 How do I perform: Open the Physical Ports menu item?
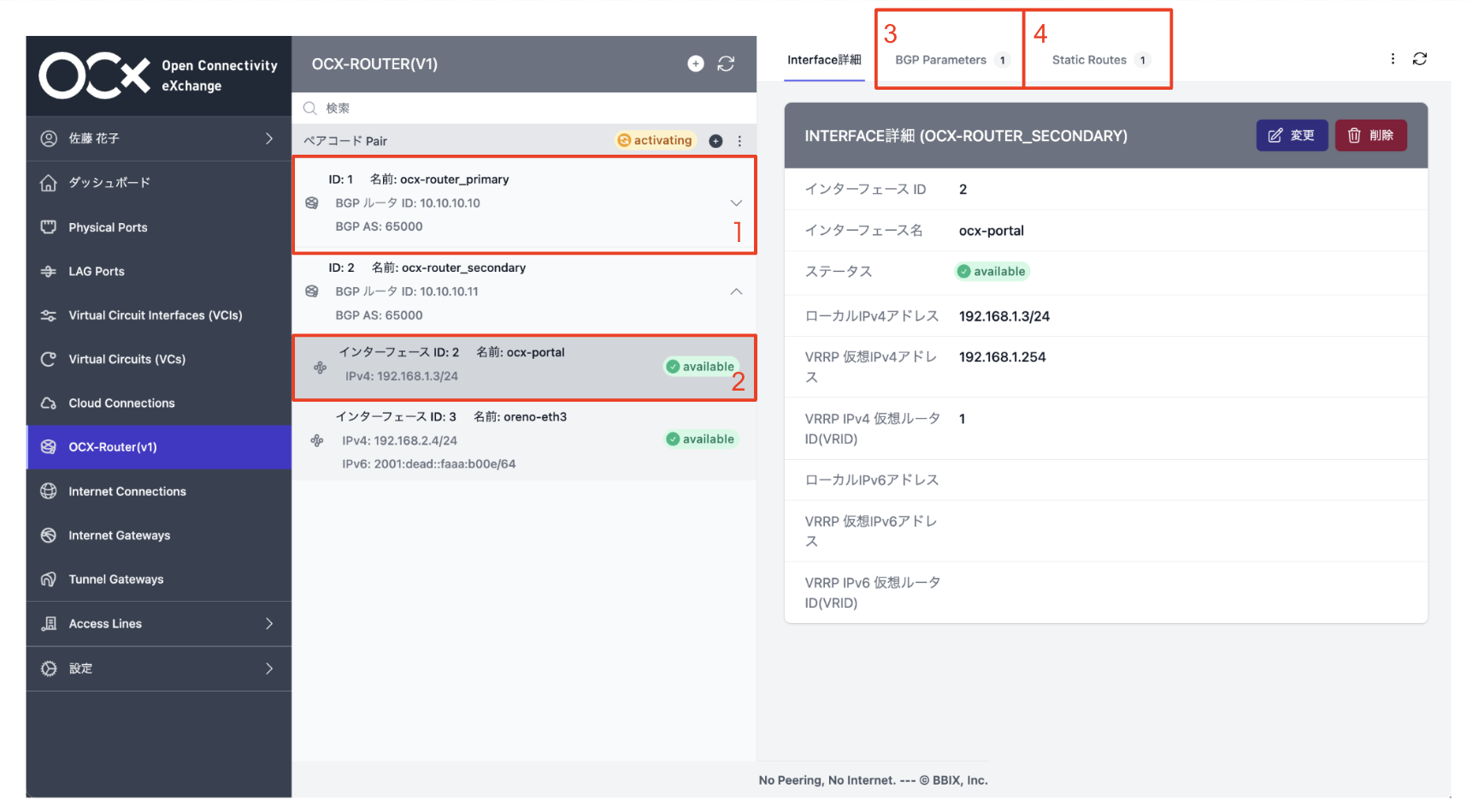pos(159,227)
